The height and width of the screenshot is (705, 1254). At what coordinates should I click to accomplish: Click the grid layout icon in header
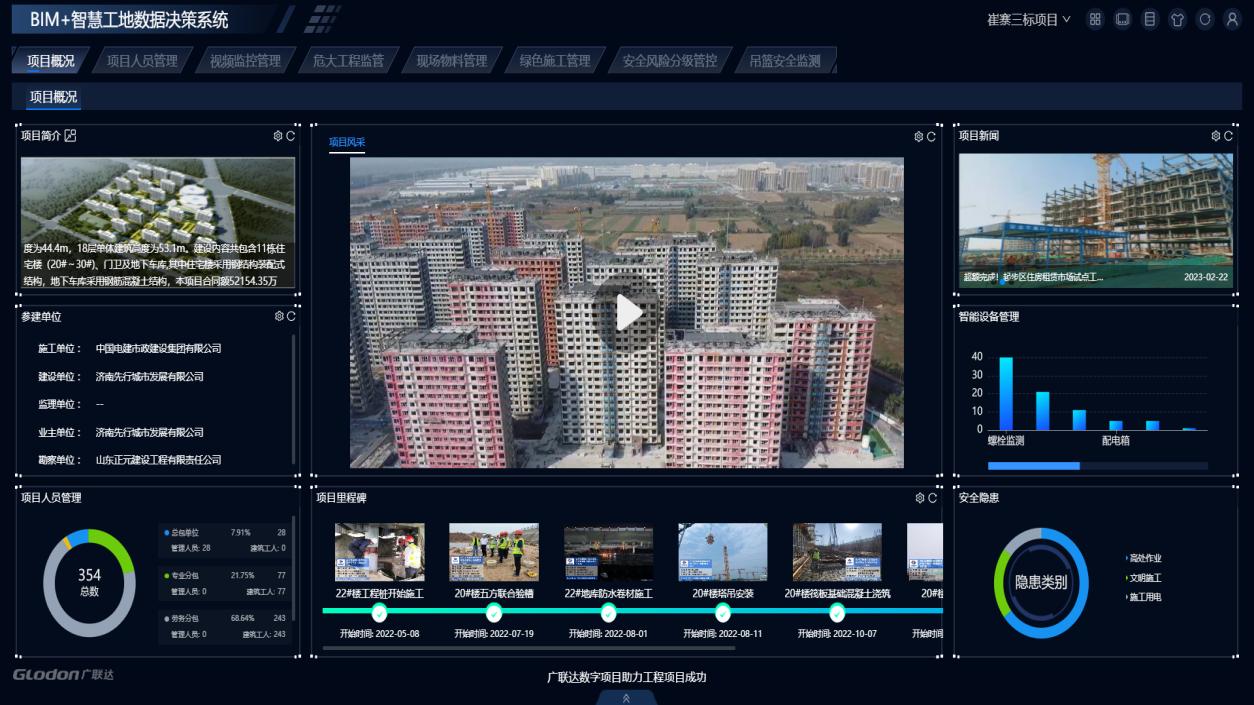tap(1095, 19)
